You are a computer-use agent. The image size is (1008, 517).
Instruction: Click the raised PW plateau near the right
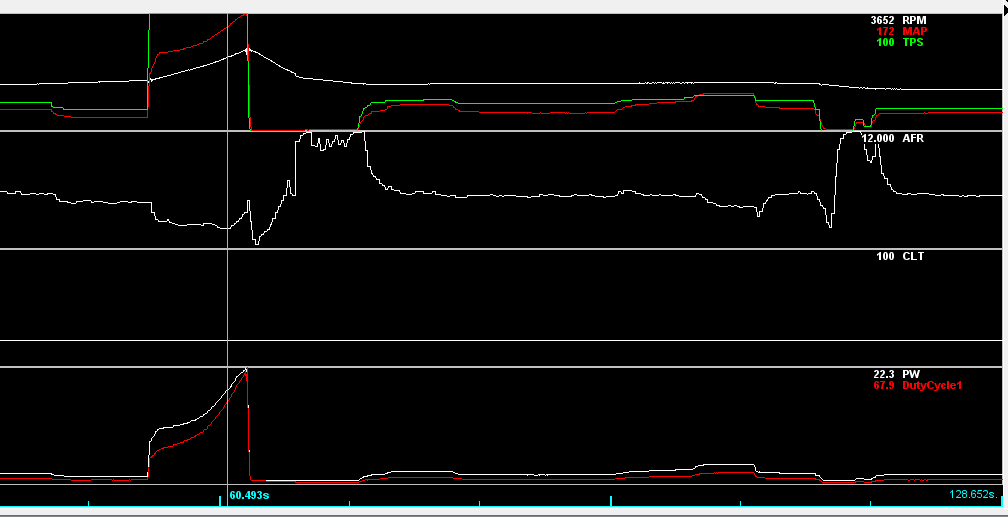coord(727,466)
